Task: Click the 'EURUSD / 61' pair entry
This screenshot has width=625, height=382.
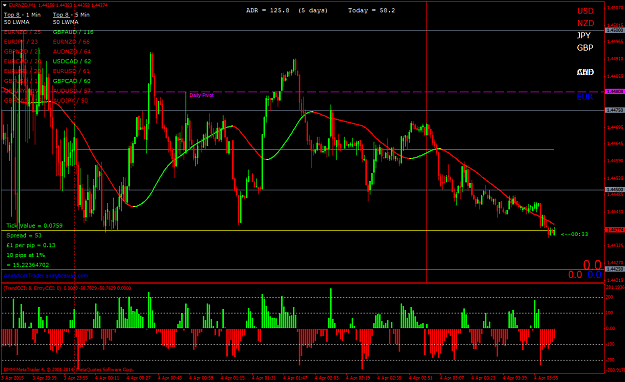Action: coord(71,71)
